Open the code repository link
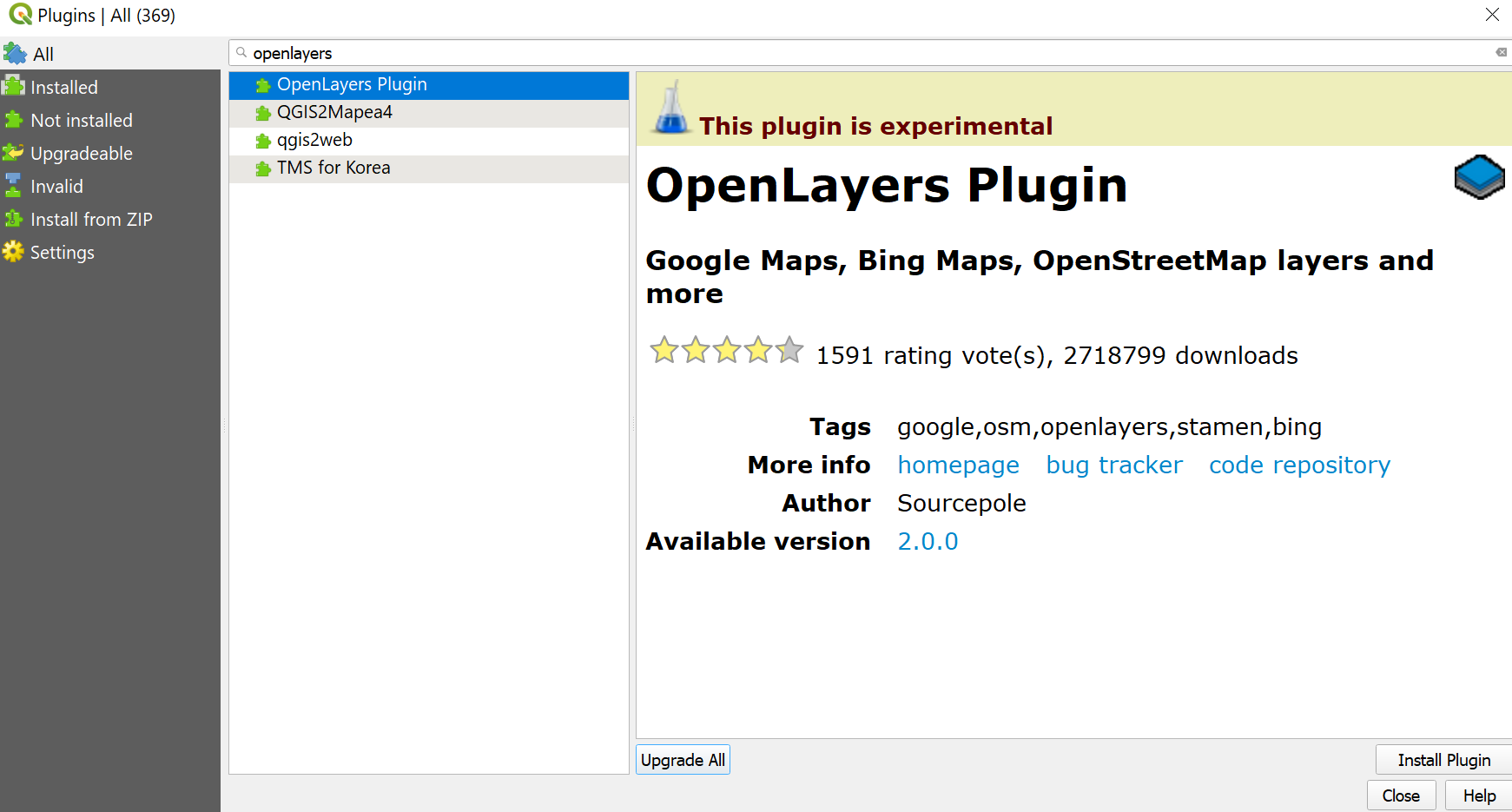 [1299, 465]
